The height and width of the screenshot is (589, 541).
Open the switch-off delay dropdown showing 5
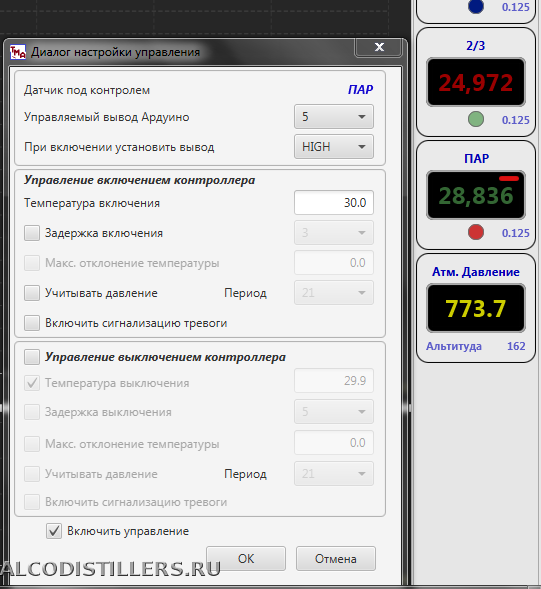pyautogui.click(x=334, y=412)
